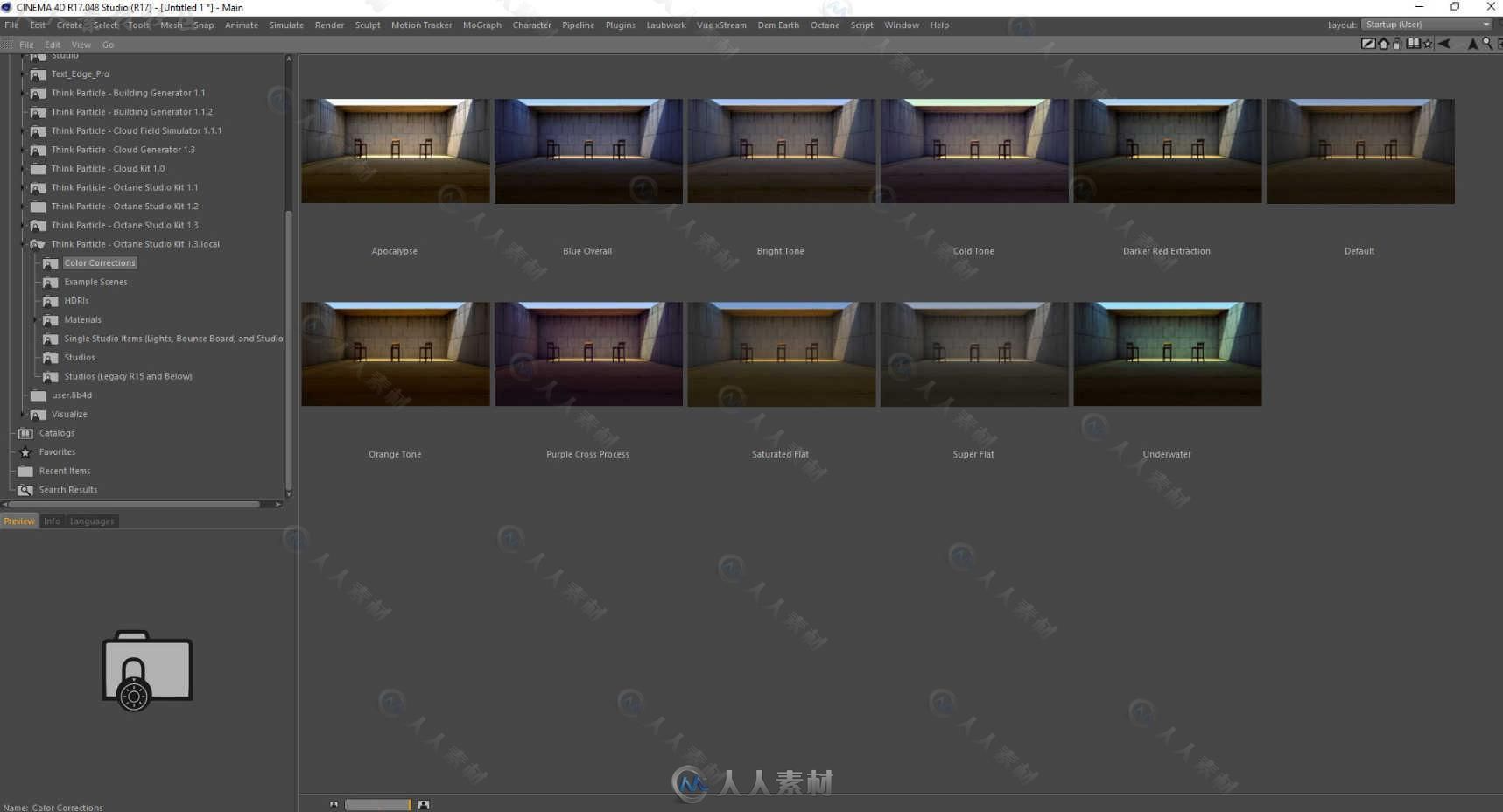Click the Favorites star icon in tree
The image size is (1503, 812).
pyautogui.click(x=25, y=452)
